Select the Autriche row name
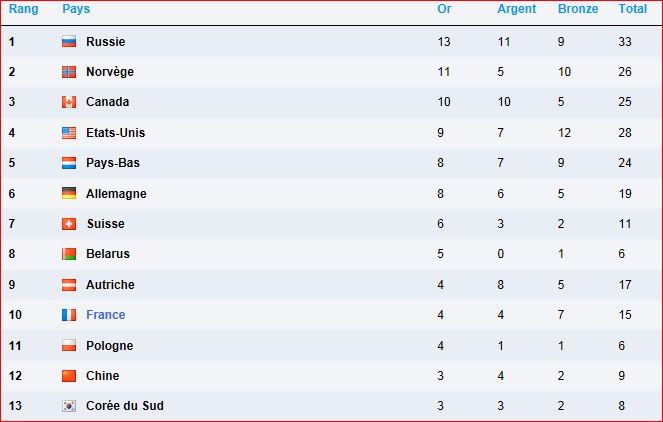The image size is (663, 422). coord(110,285)
